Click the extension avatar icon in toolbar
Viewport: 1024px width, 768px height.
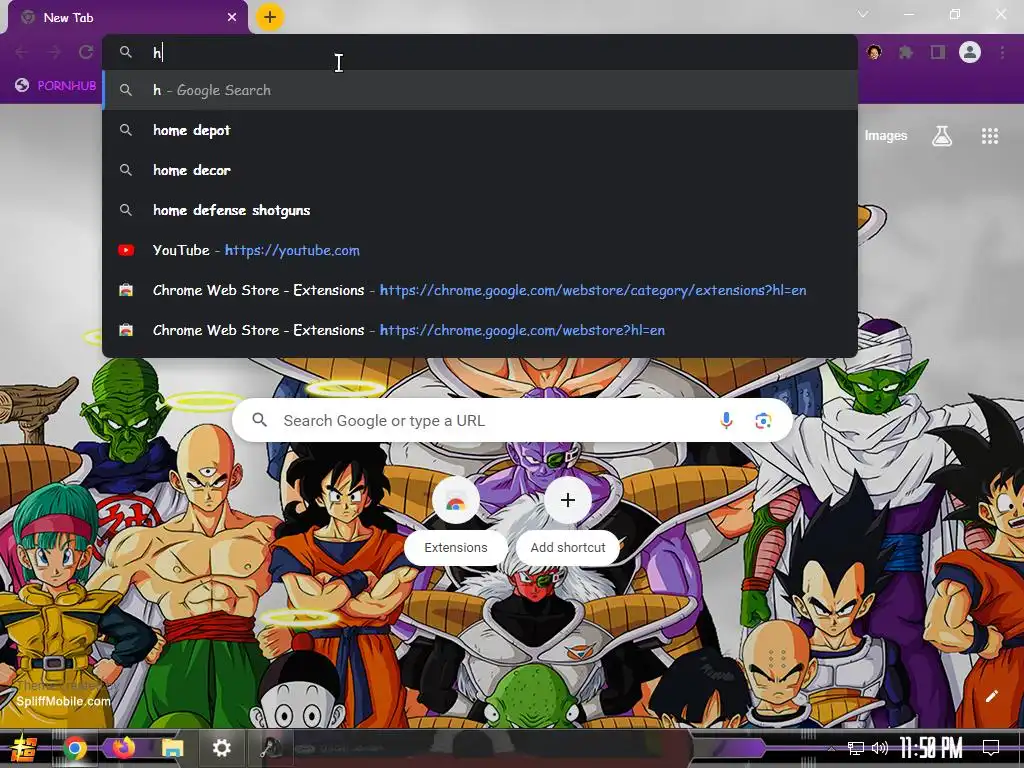point(874,52)
